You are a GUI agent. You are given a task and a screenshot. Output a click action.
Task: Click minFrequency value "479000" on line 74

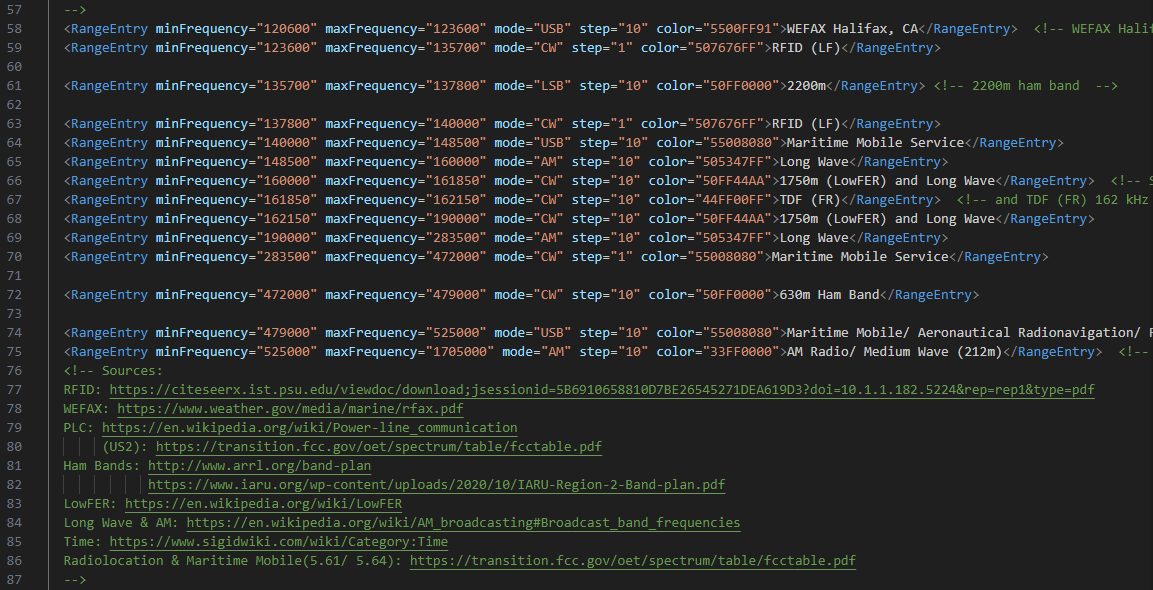287,333
